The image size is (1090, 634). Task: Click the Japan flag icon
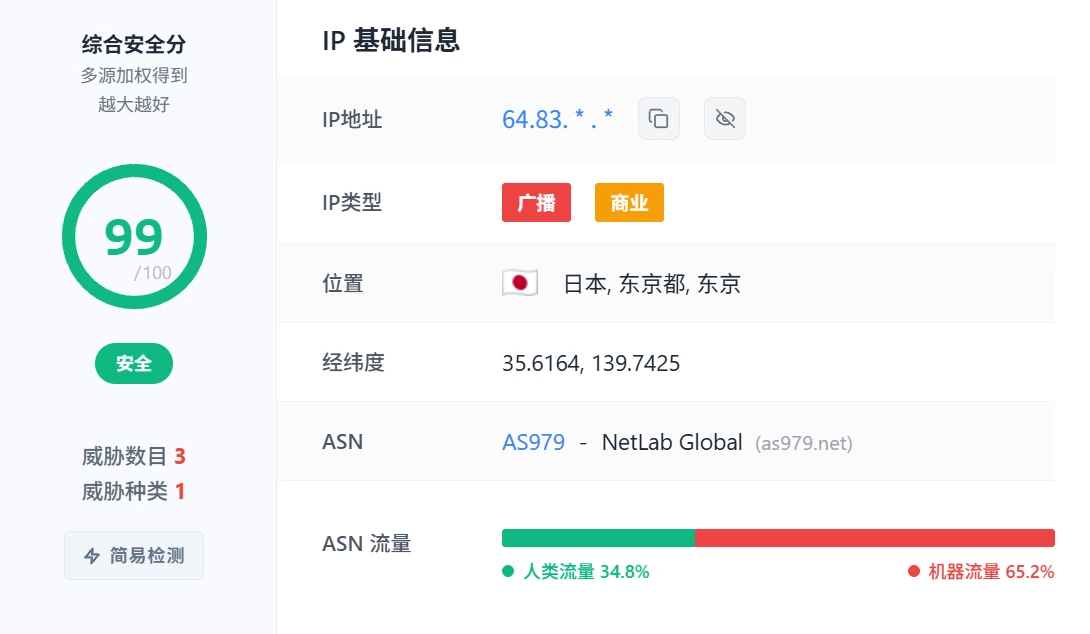[x=520, y=283]
